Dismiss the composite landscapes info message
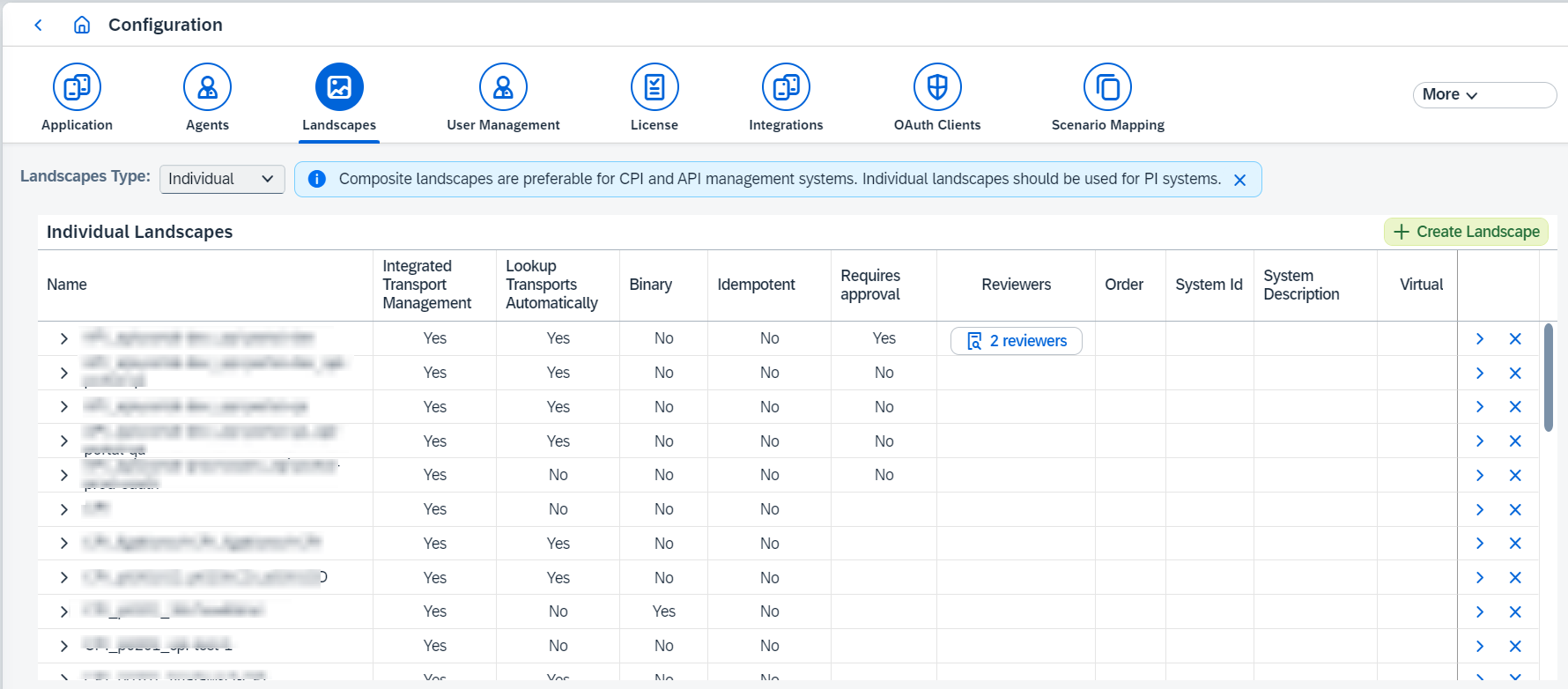Viewport: 1568px width, 689px height. (x=1239, y=180)
